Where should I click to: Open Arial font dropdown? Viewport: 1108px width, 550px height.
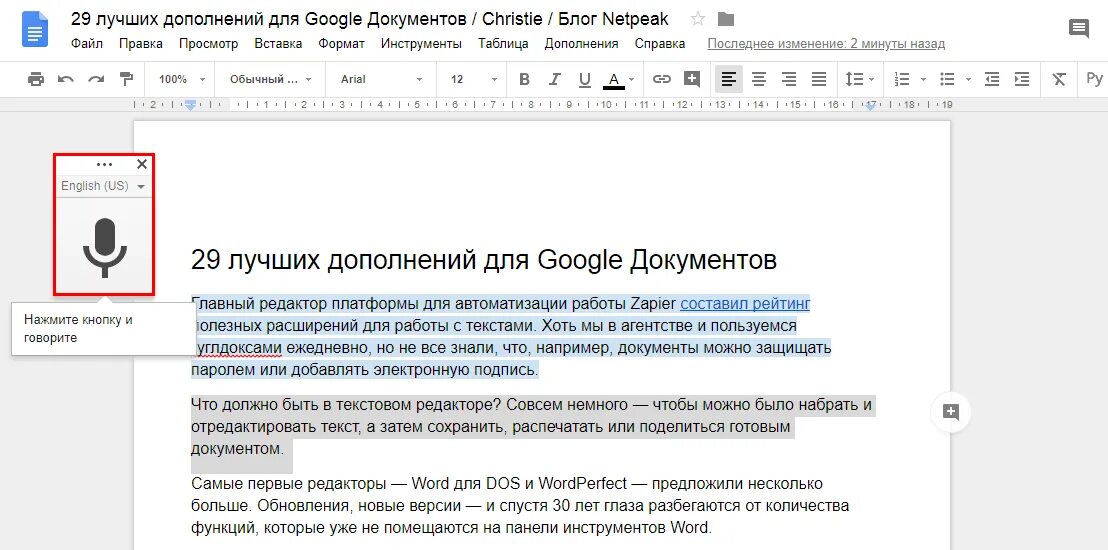pos(381,79)
